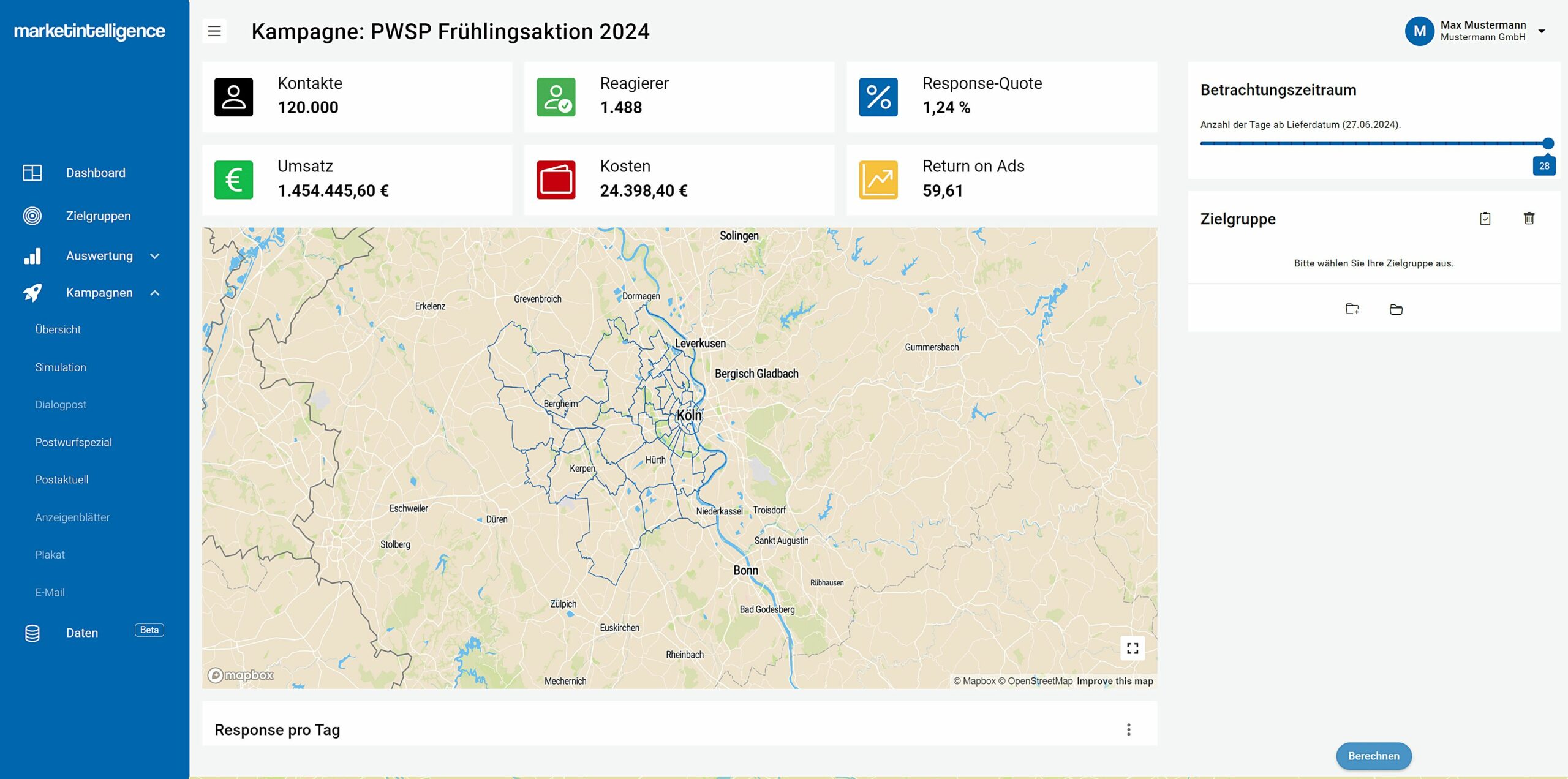Open Postwurfspezial in the sidebar
This screenshot has height=779, width=1568.
73,442
